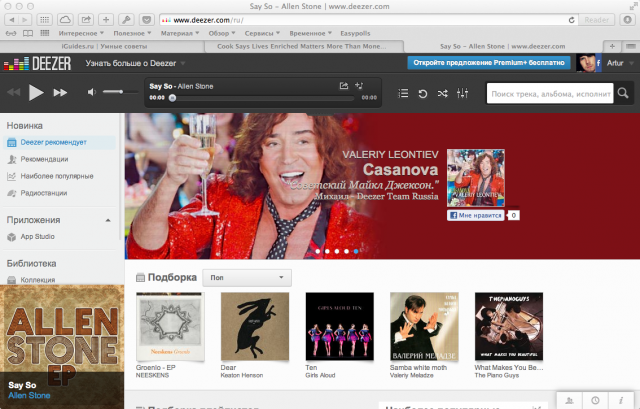Image resolution: width=640 pixels, height=409 pixels.
Task: Share the Say So track
Action: point(344,86)
